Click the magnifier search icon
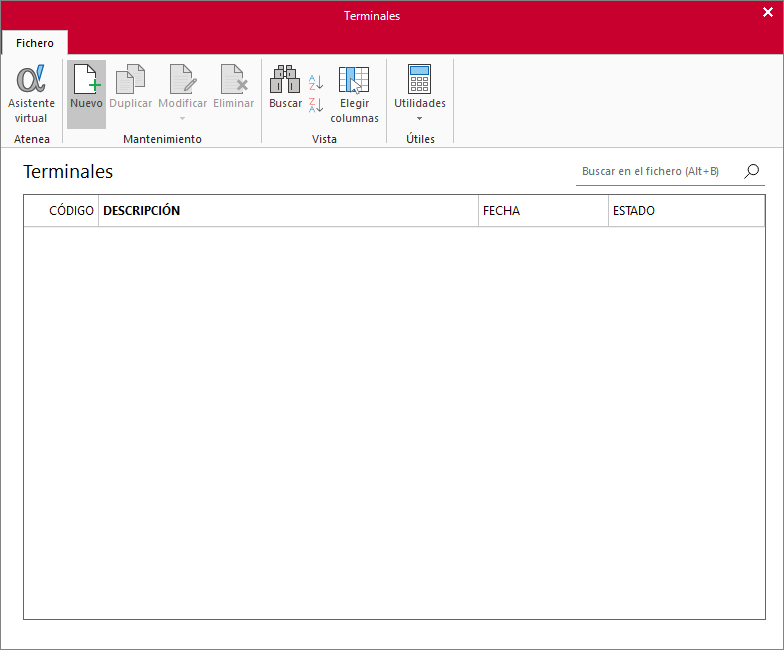This screenshot has height=650, width=784. 752,171
